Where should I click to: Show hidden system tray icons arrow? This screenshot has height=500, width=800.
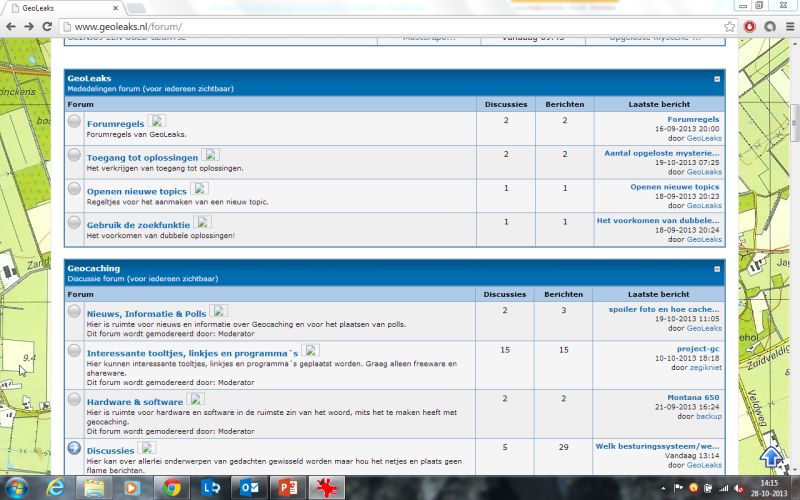coord(663,489)
